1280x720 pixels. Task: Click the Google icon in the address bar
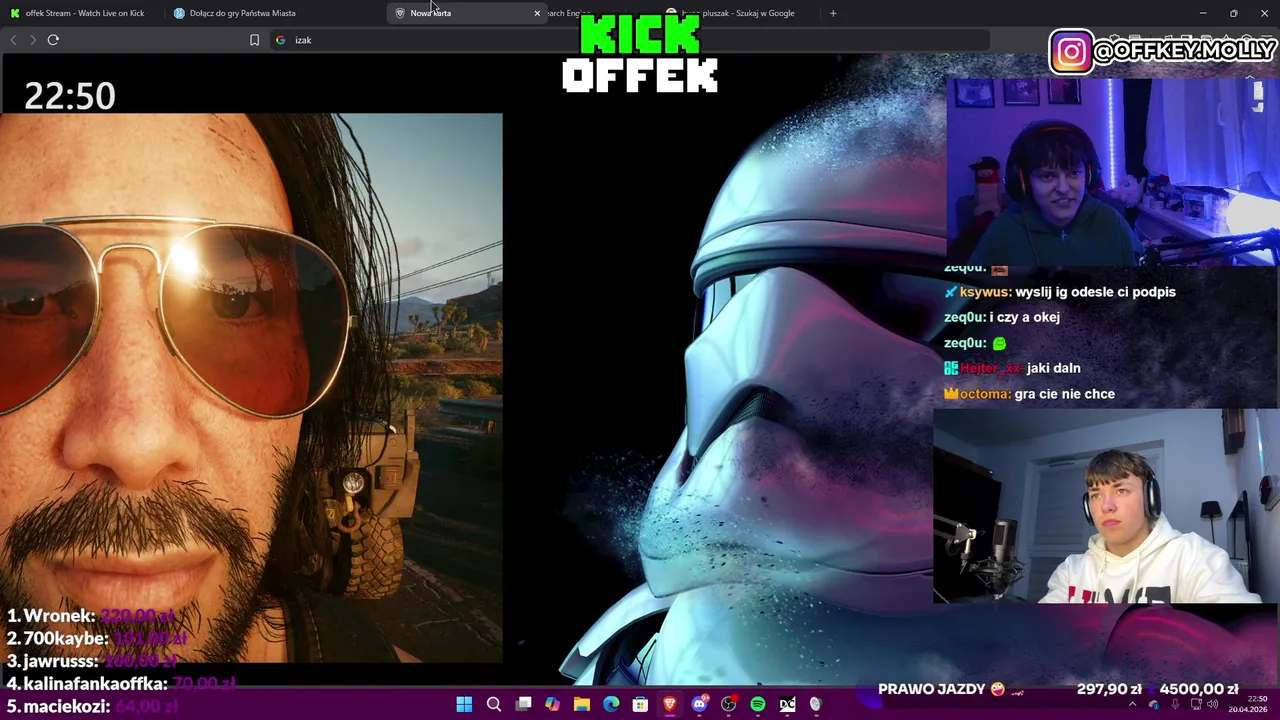(281, 40)
